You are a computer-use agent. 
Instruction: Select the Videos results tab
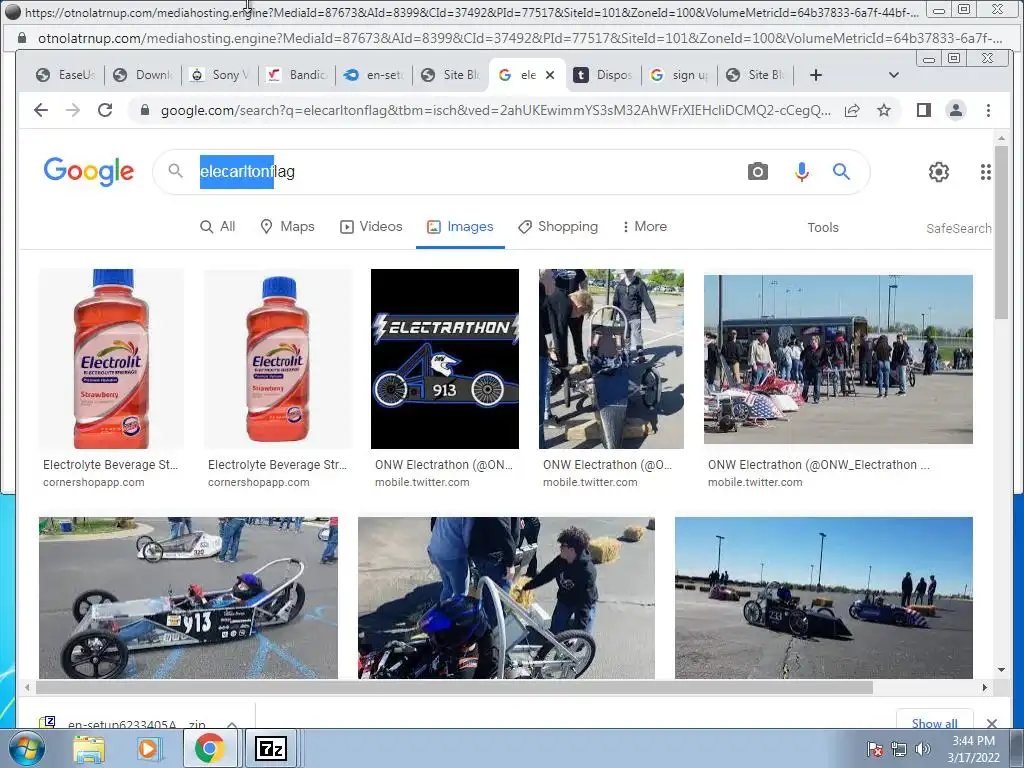tap(371, 227)
